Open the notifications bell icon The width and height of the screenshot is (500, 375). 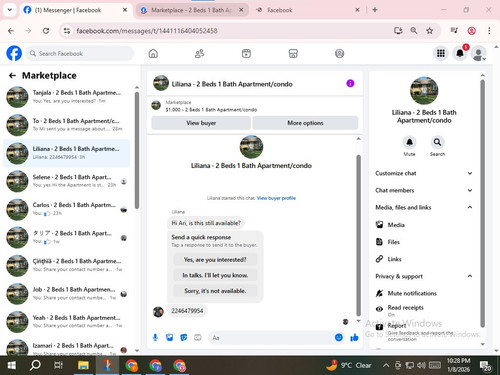click(460, 53)
